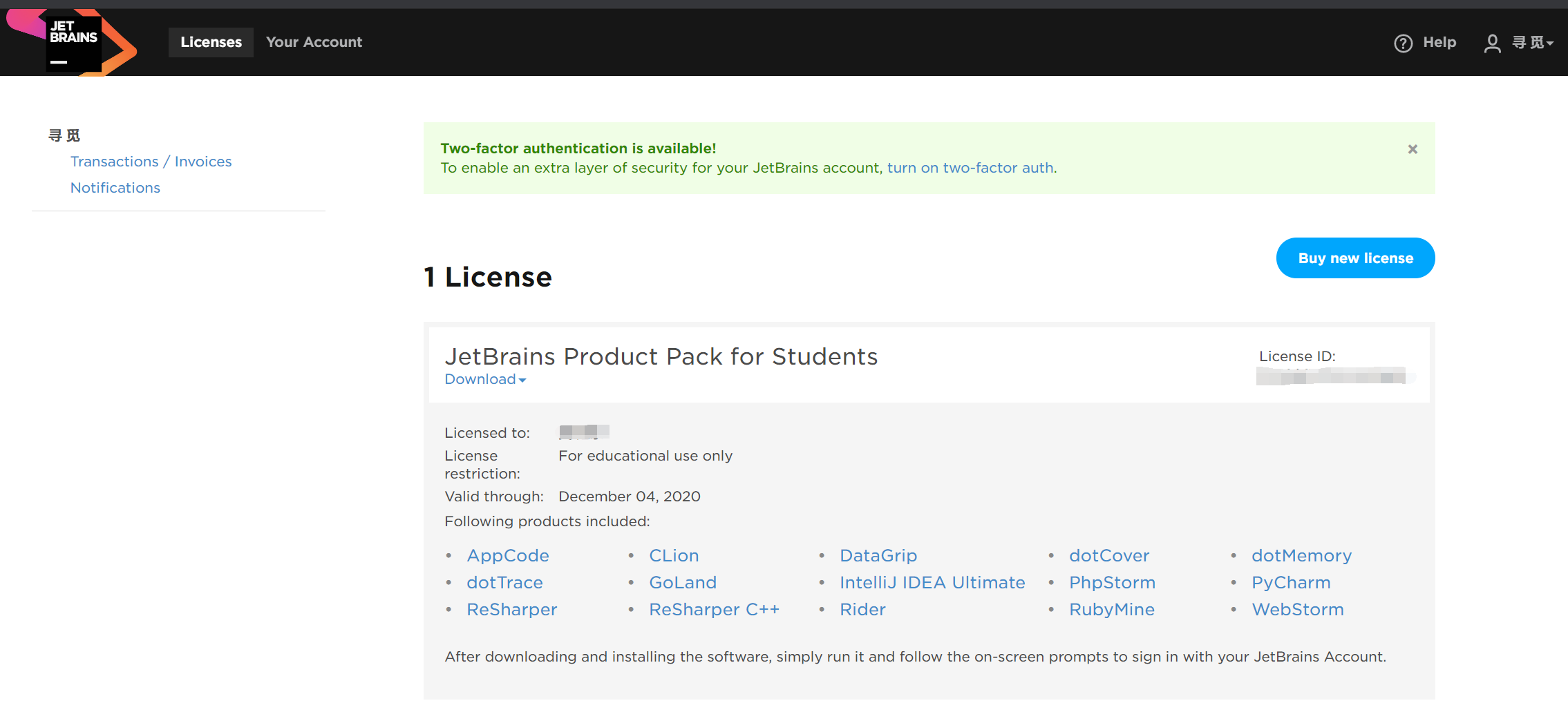Click the 1 License heading
The width and height of the screenshot is (1568, 703).
[488, 277]
